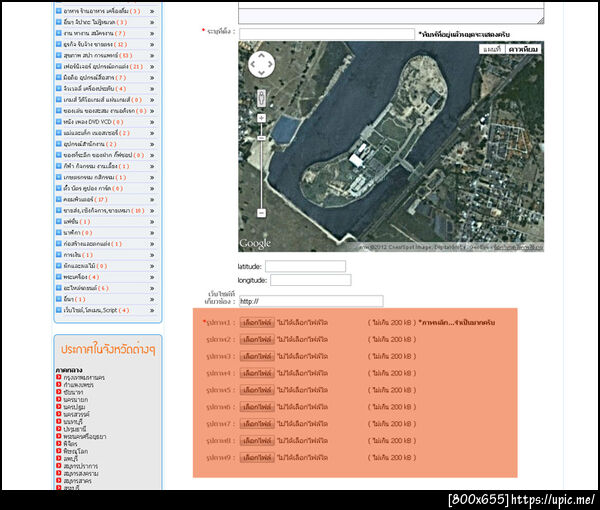Click the map pan direction control
Screen dimensions: 600x510
coord(261,64)
